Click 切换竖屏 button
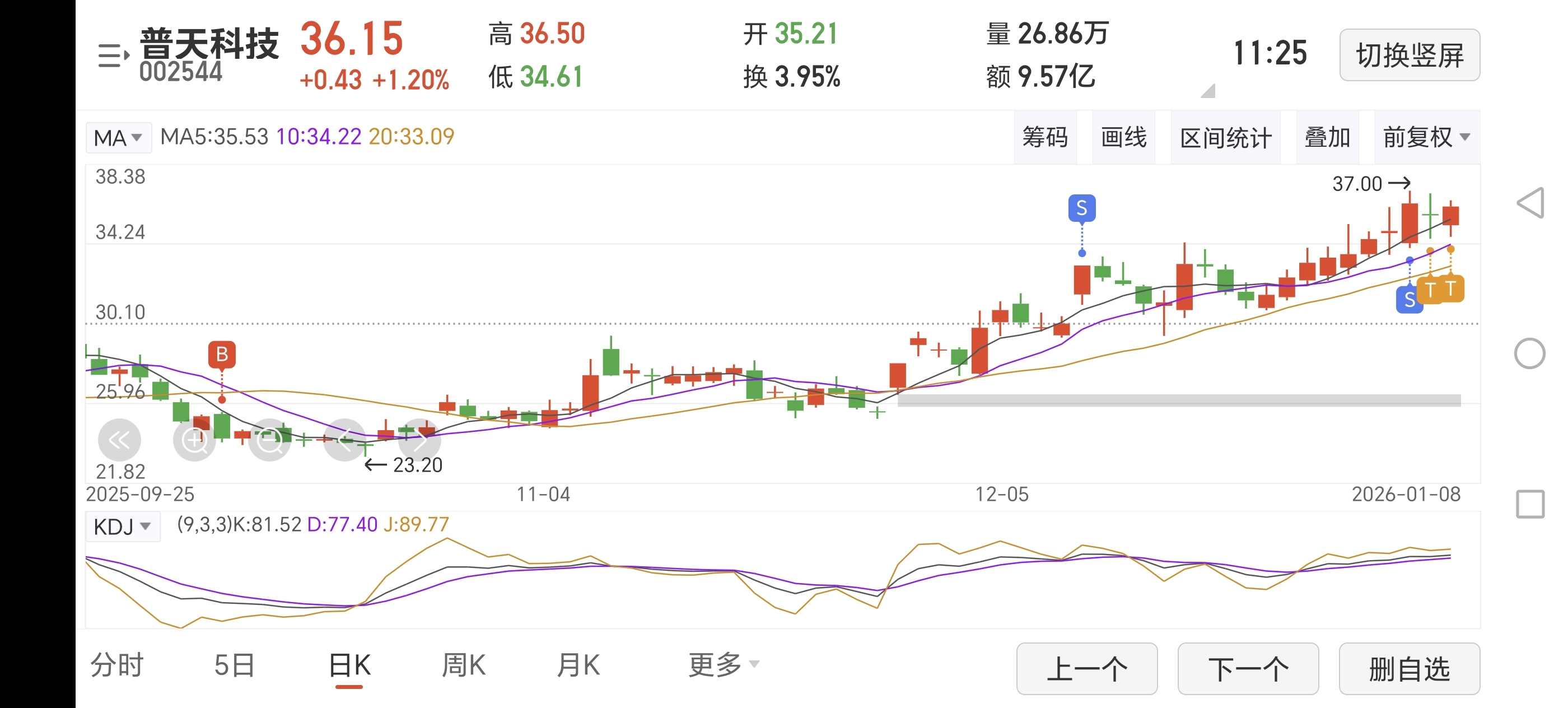 pyautogui.click(x=1409, y=55)
